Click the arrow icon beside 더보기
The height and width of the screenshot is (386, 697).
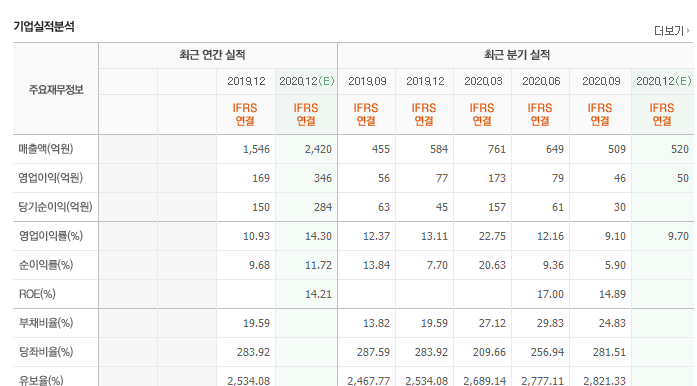point(688,31)
